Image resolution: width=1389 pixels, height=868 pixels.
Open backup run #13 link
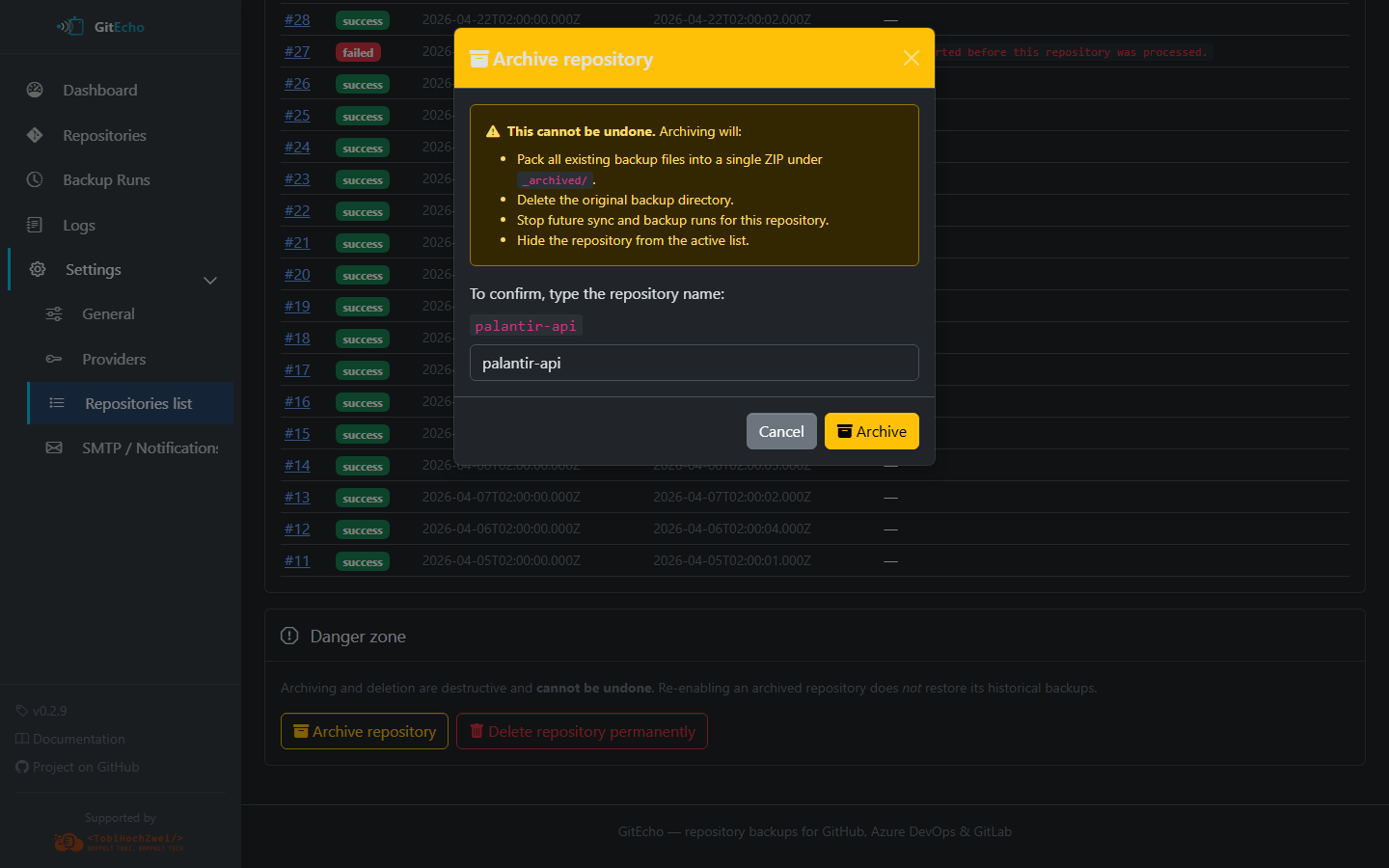(x=297, y=497)
